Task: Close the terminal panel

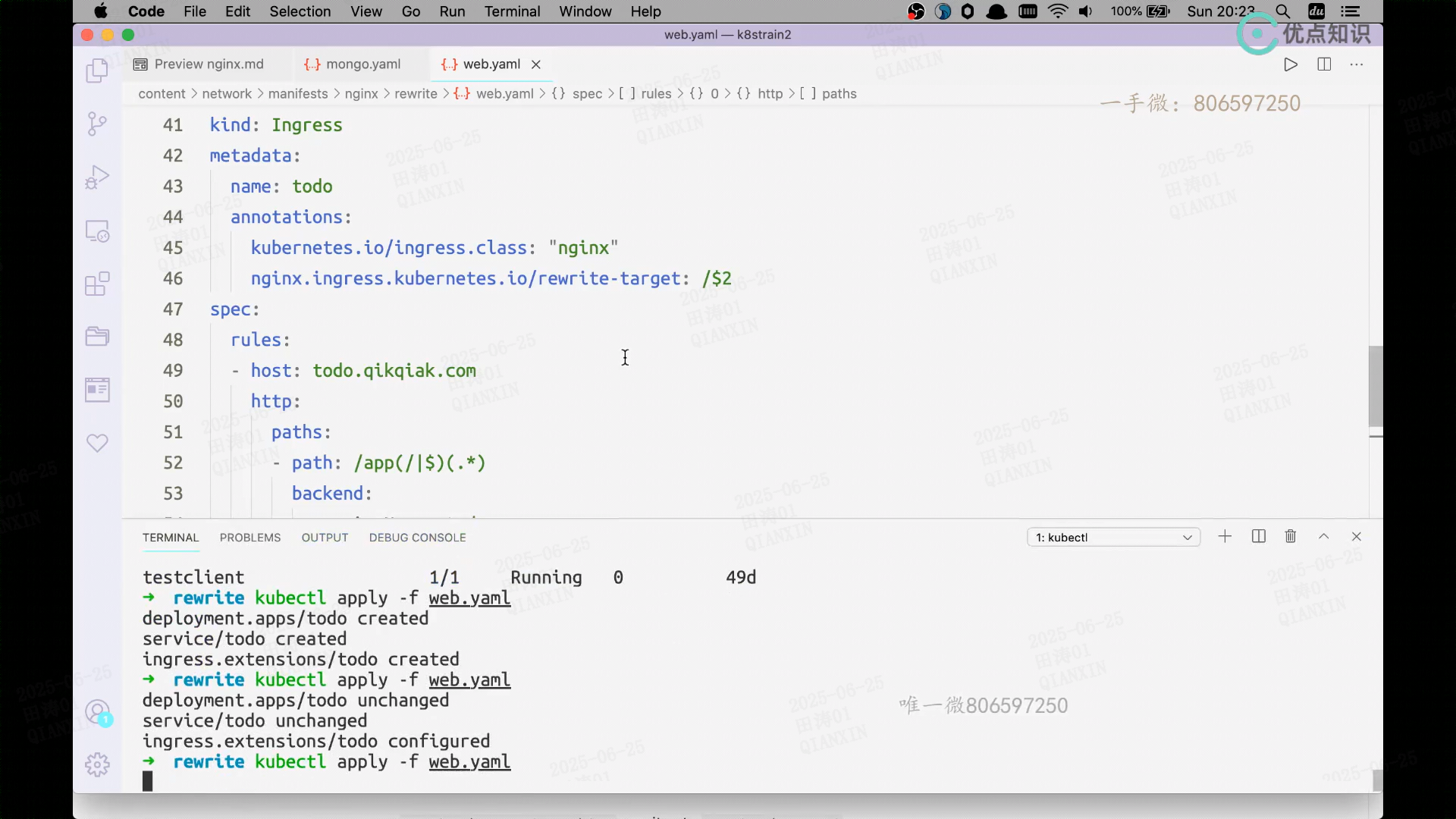Action: 1357,537
